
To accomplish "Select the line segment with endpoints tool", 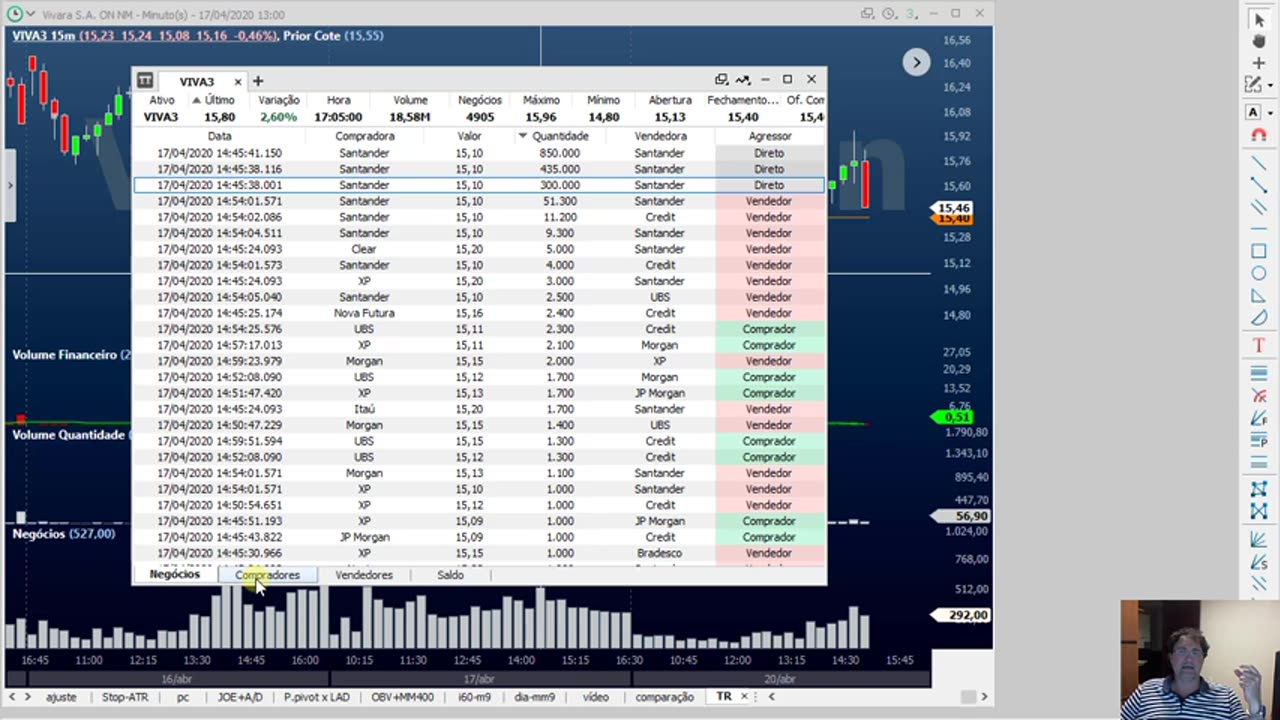I will (1259, 185).
